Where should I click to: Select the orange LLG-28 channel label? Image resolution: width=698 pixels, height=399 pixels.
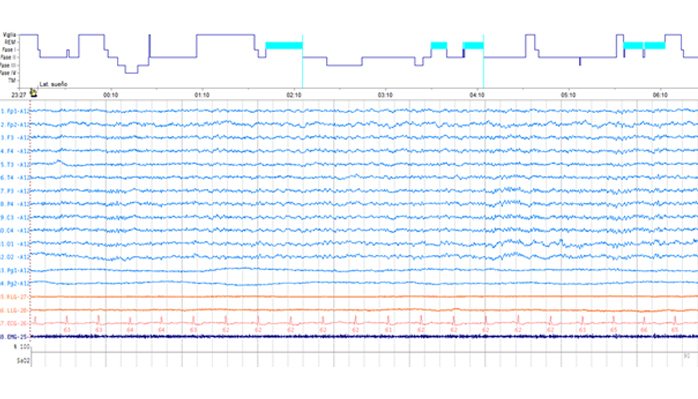click(x=15, y=310)
